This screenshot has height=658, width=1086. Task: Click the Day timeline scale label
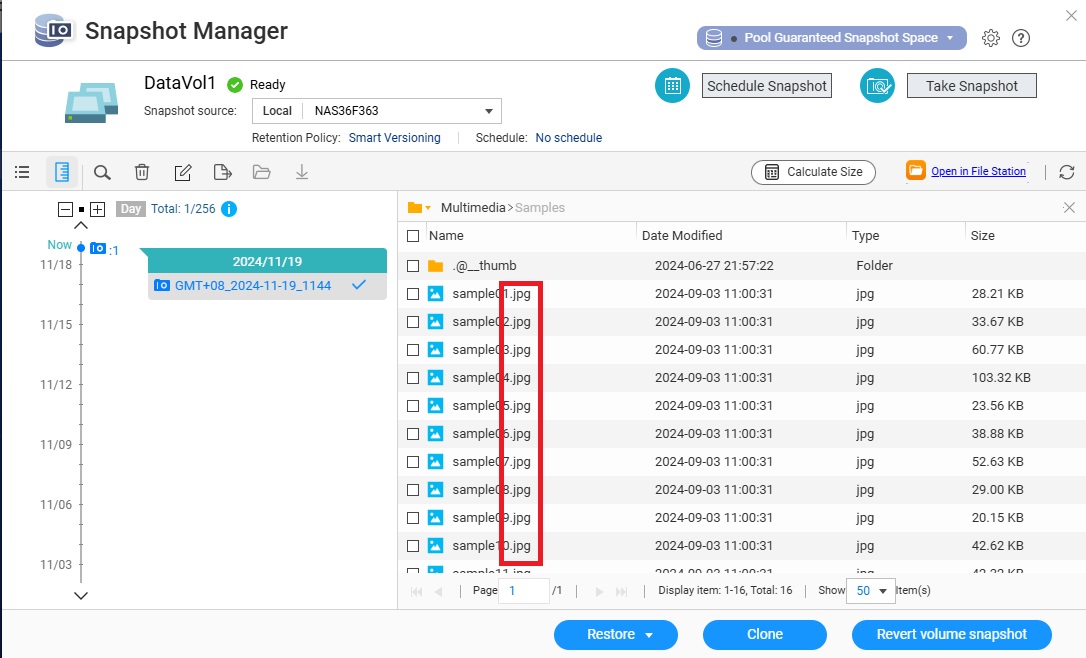(x=130, y=208)
